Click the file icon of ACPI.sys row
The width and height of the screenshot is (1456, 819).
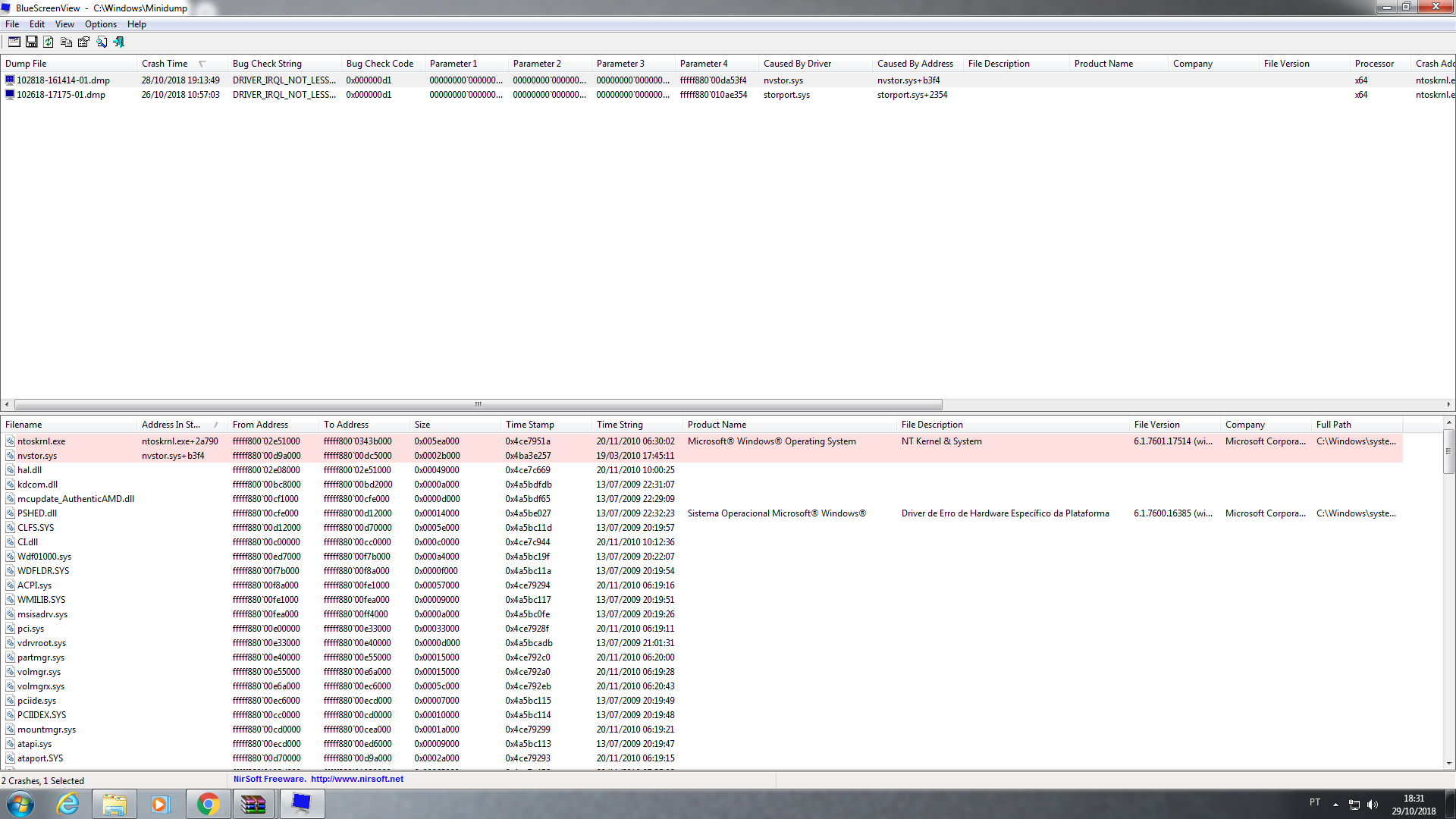coord(11,585)
